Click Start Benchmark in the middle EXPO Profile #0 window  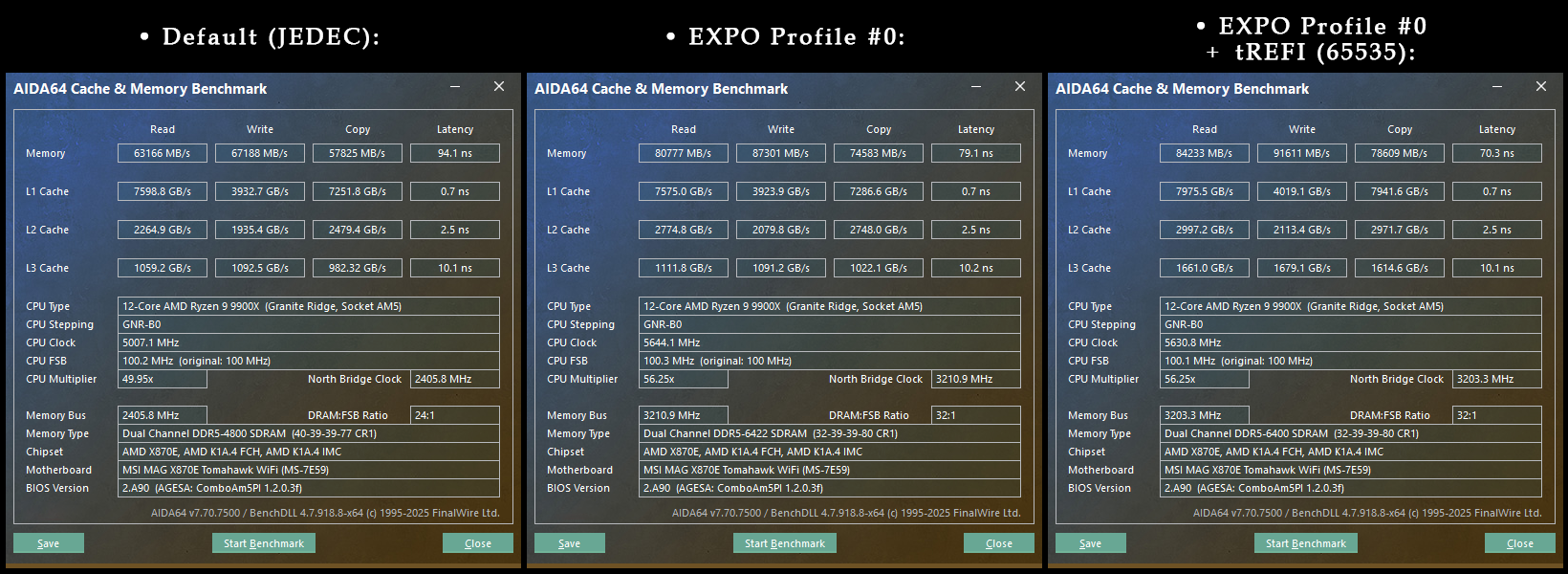(x=785, y=543)
